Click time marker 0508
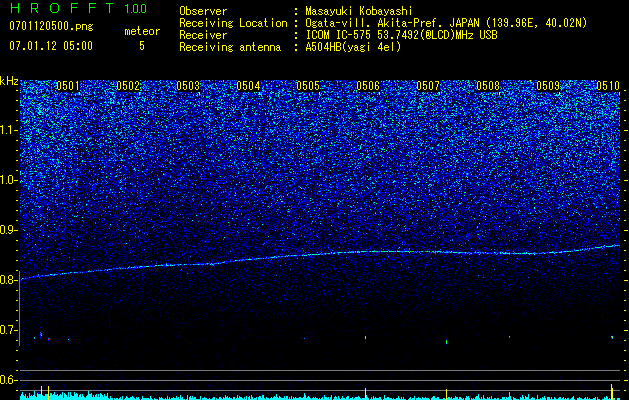The image size is (629, 400). click(488, 86)
